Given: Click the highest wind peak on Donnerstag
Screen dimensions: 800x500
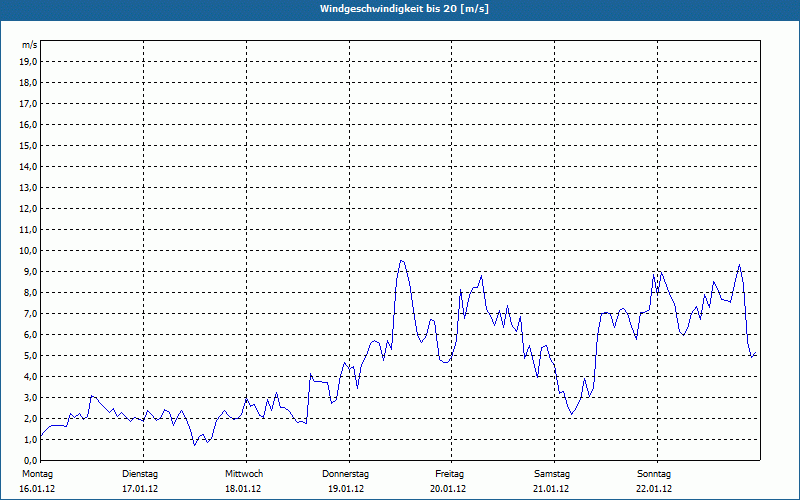Looking at the screenshot, I should (402, 261).
